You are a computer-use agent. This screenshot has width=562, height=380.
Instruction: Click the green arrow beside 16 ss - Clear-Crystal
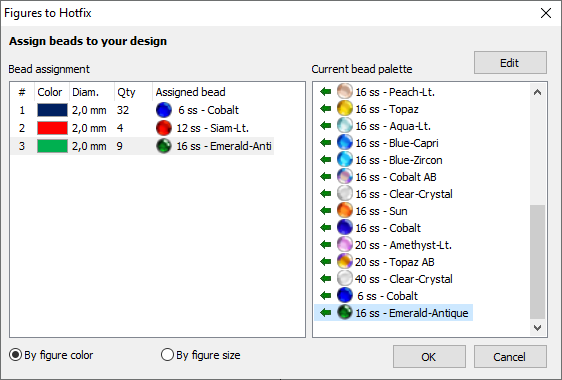(x=325, y=194)
